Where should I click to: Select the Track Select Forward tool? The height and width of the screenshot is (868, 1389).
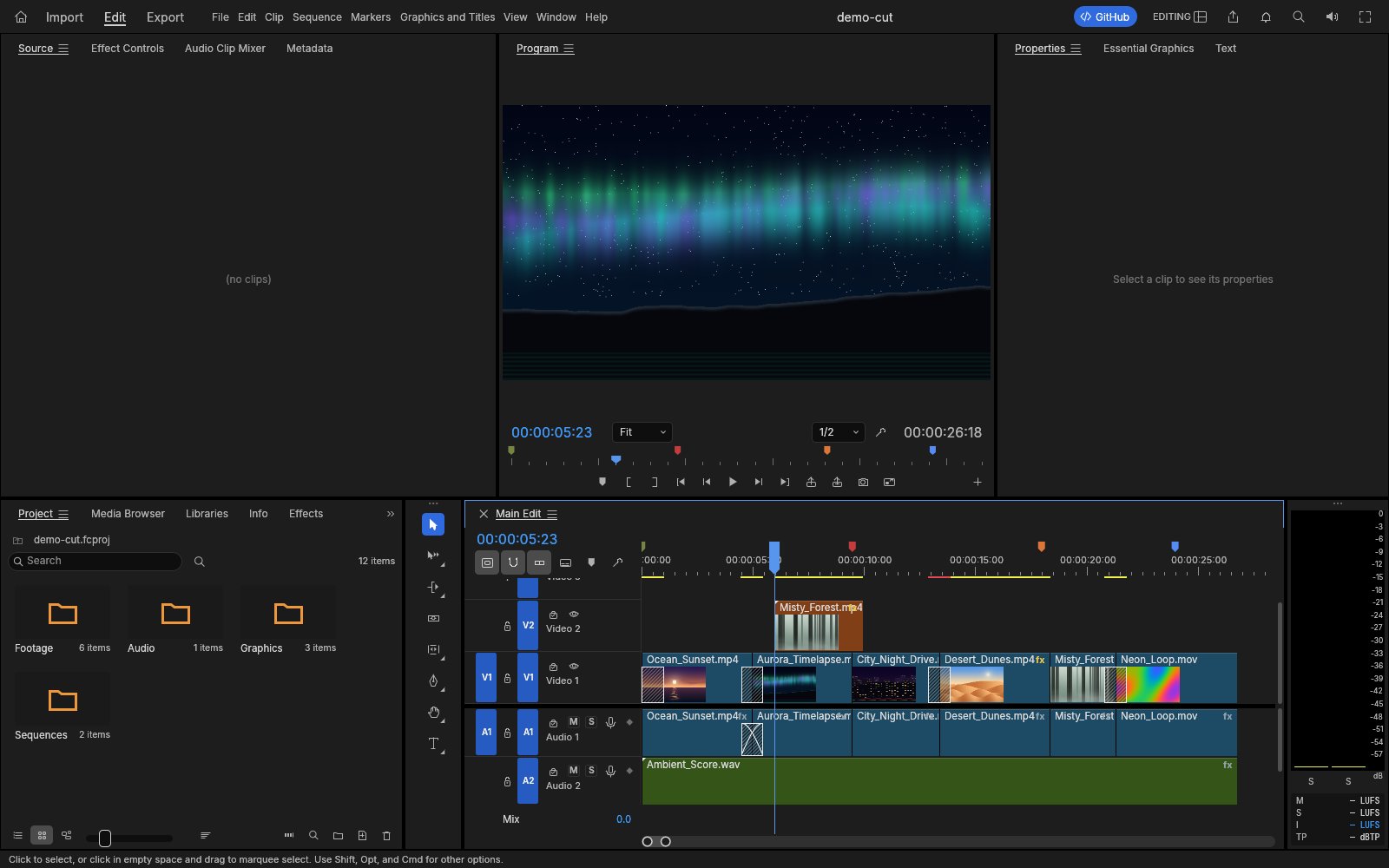pyautogui.click(x=433, y=556)
